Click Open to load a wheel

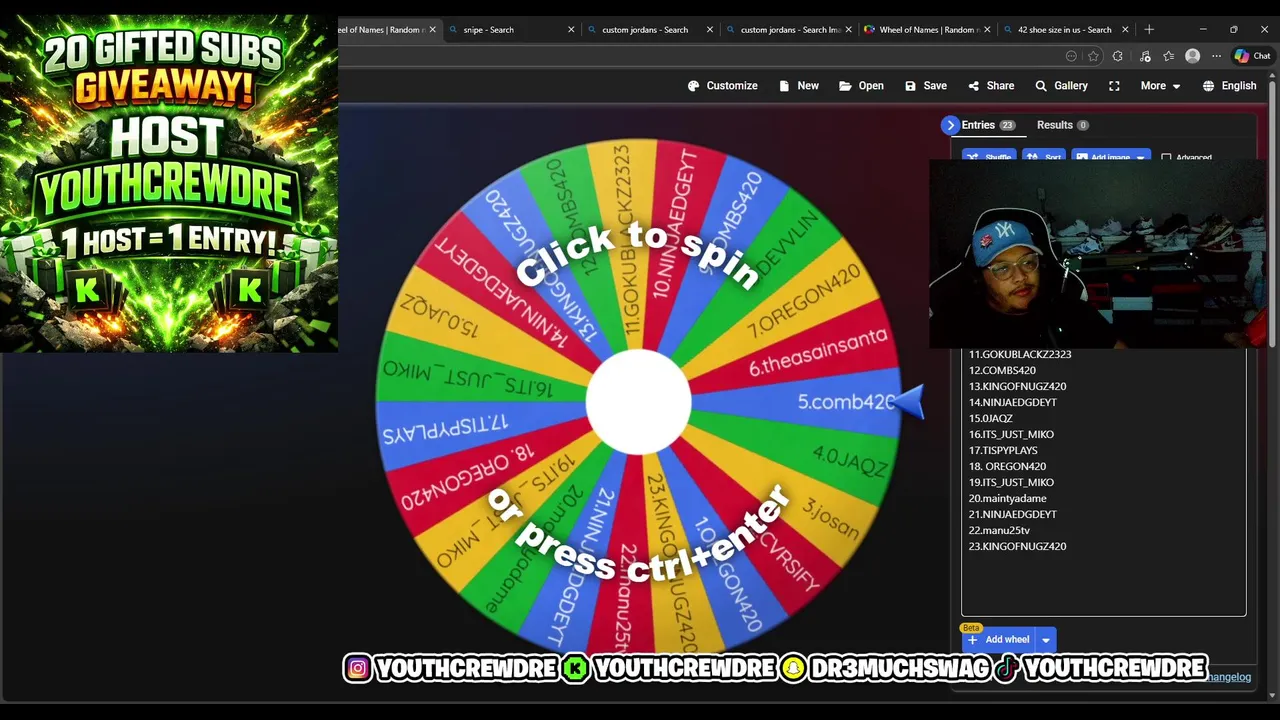tap(861, 86)
